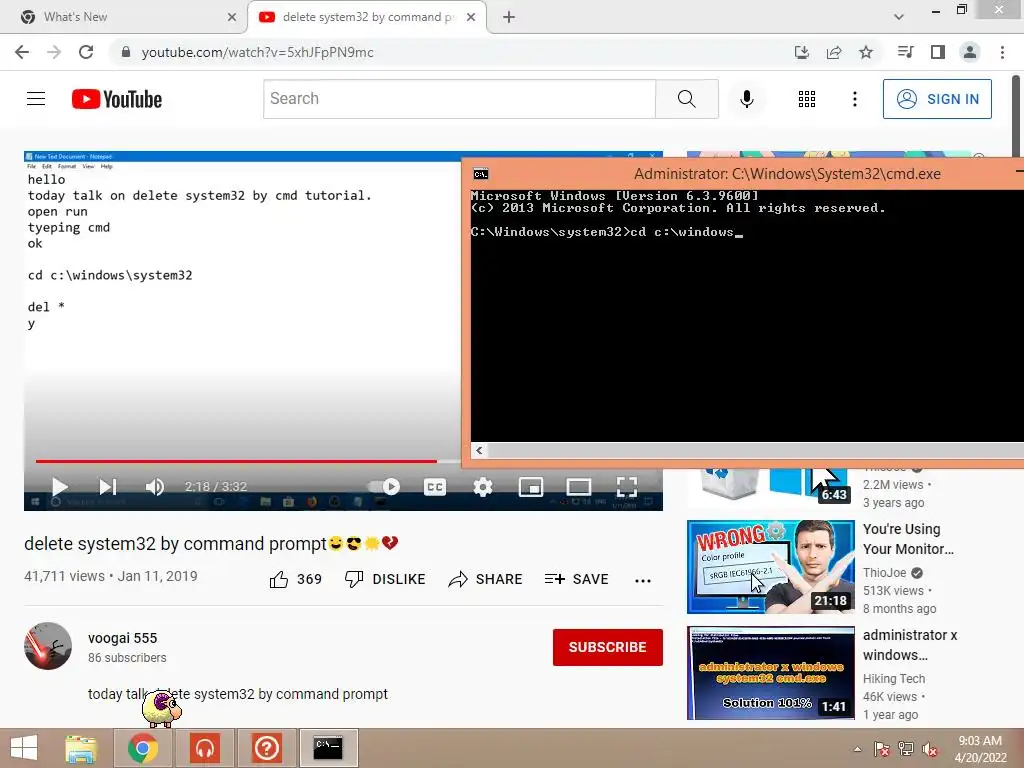Open 'administrator x windows' video thumbnail
This screenshot has height=768, width=1024.
tap(771, 673)
